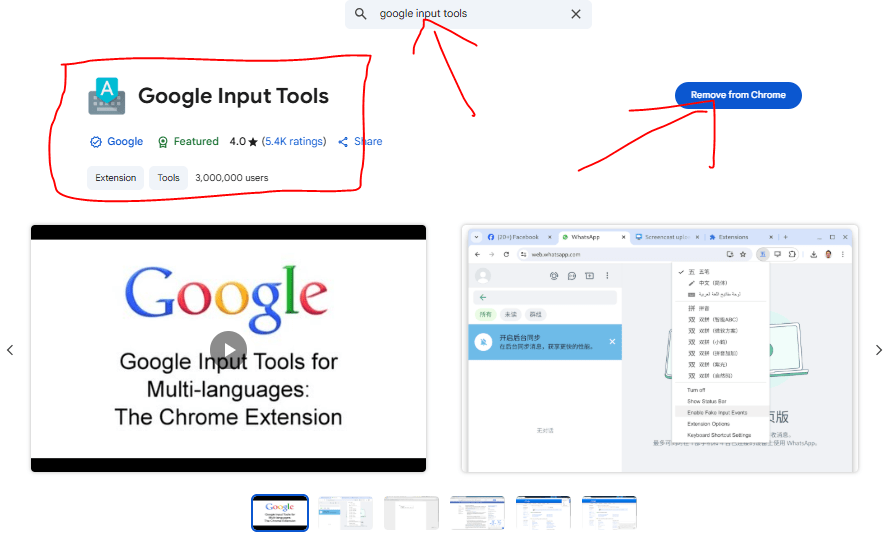
Task: Click the Featured badge
Action: point(188,141)
